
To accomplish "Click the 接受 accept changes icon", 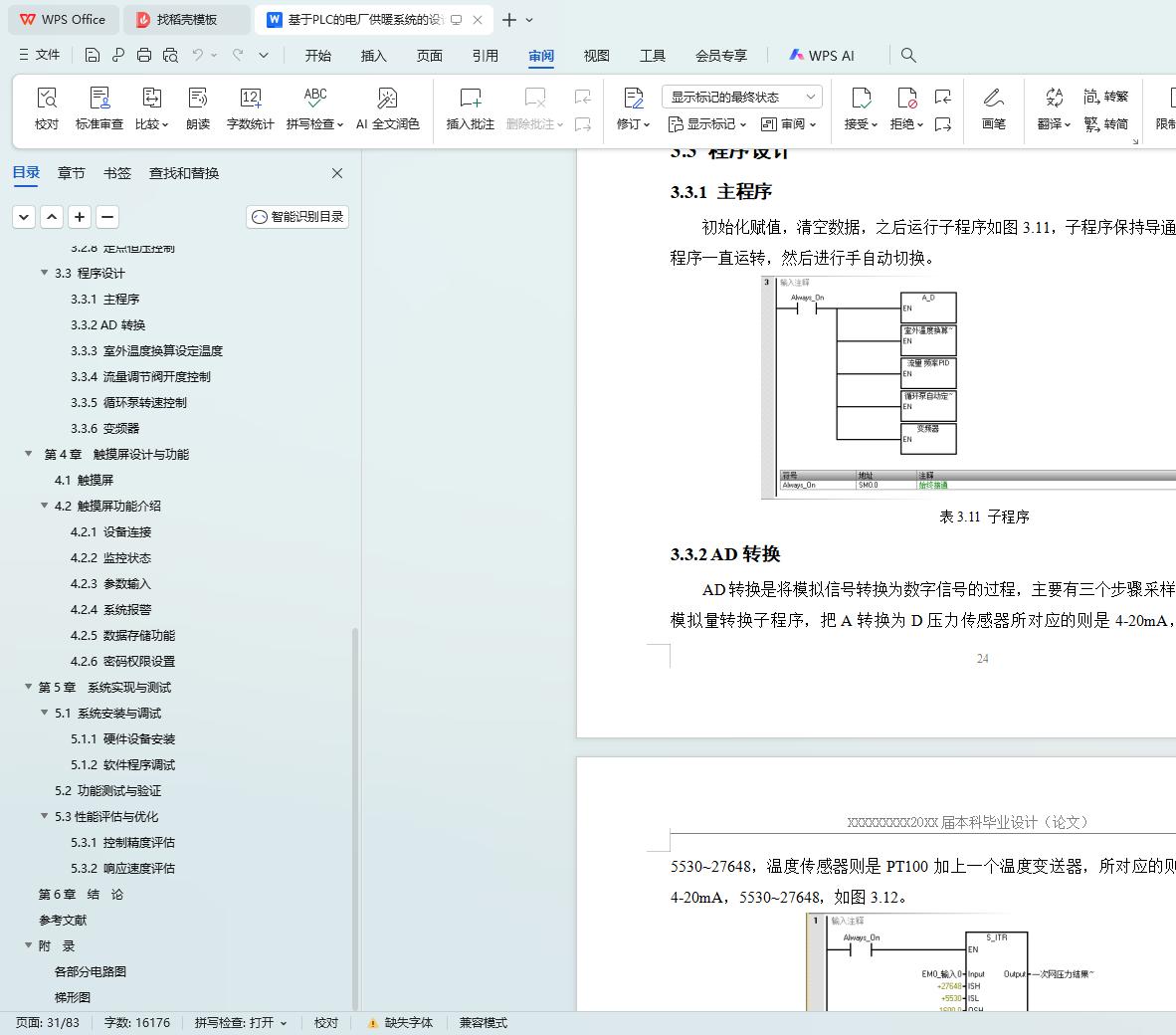I will (x=861, y=108).
